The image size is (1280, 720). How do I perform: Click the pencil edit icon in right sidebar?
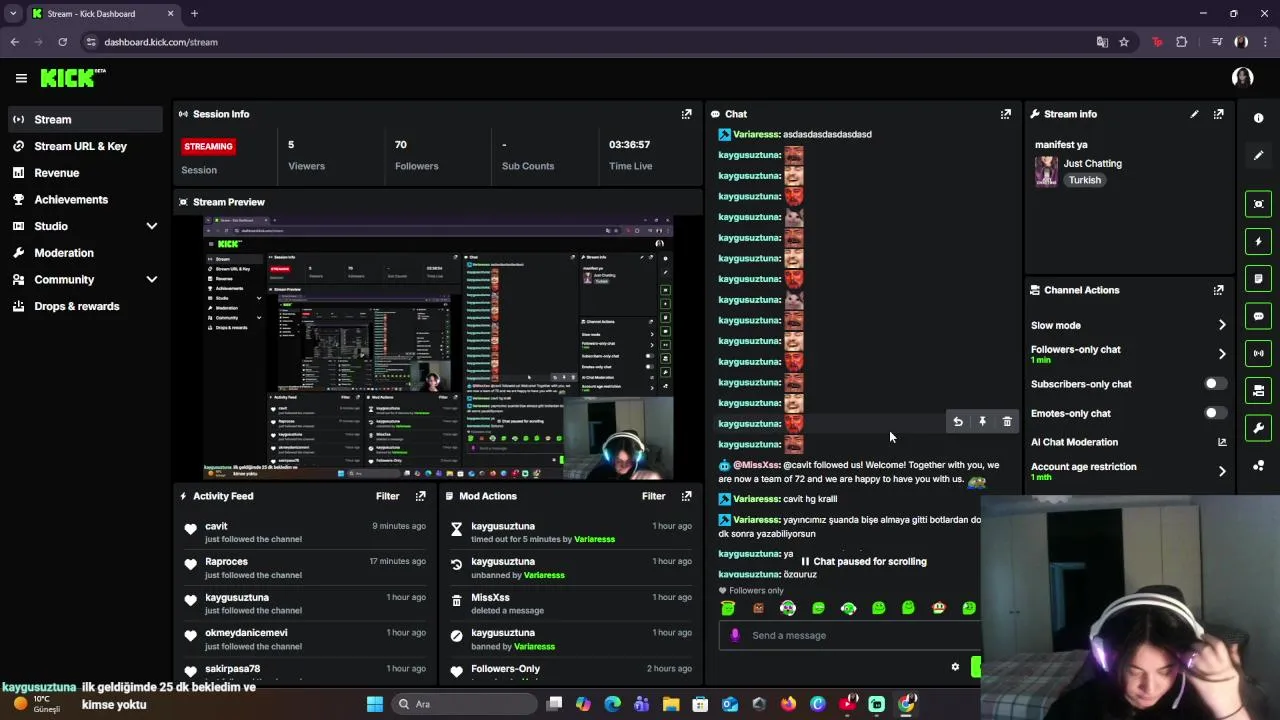pyautogui.click(x=1258, y=155)
